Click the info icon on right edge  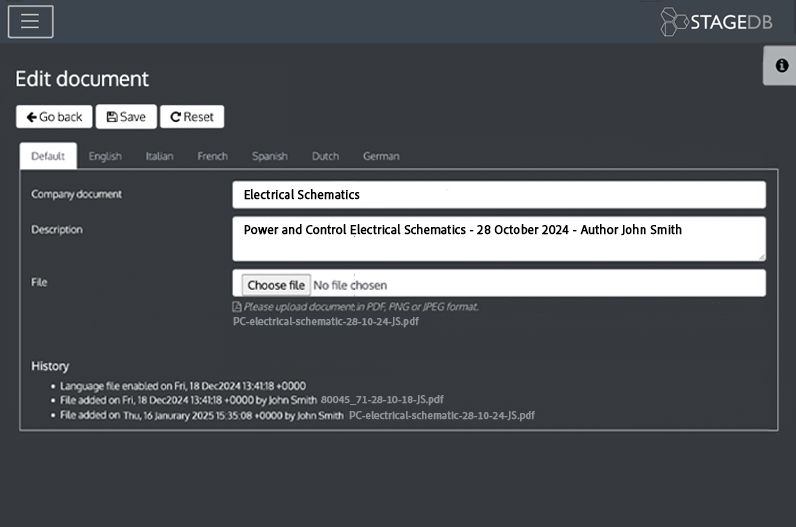point(781,65)
